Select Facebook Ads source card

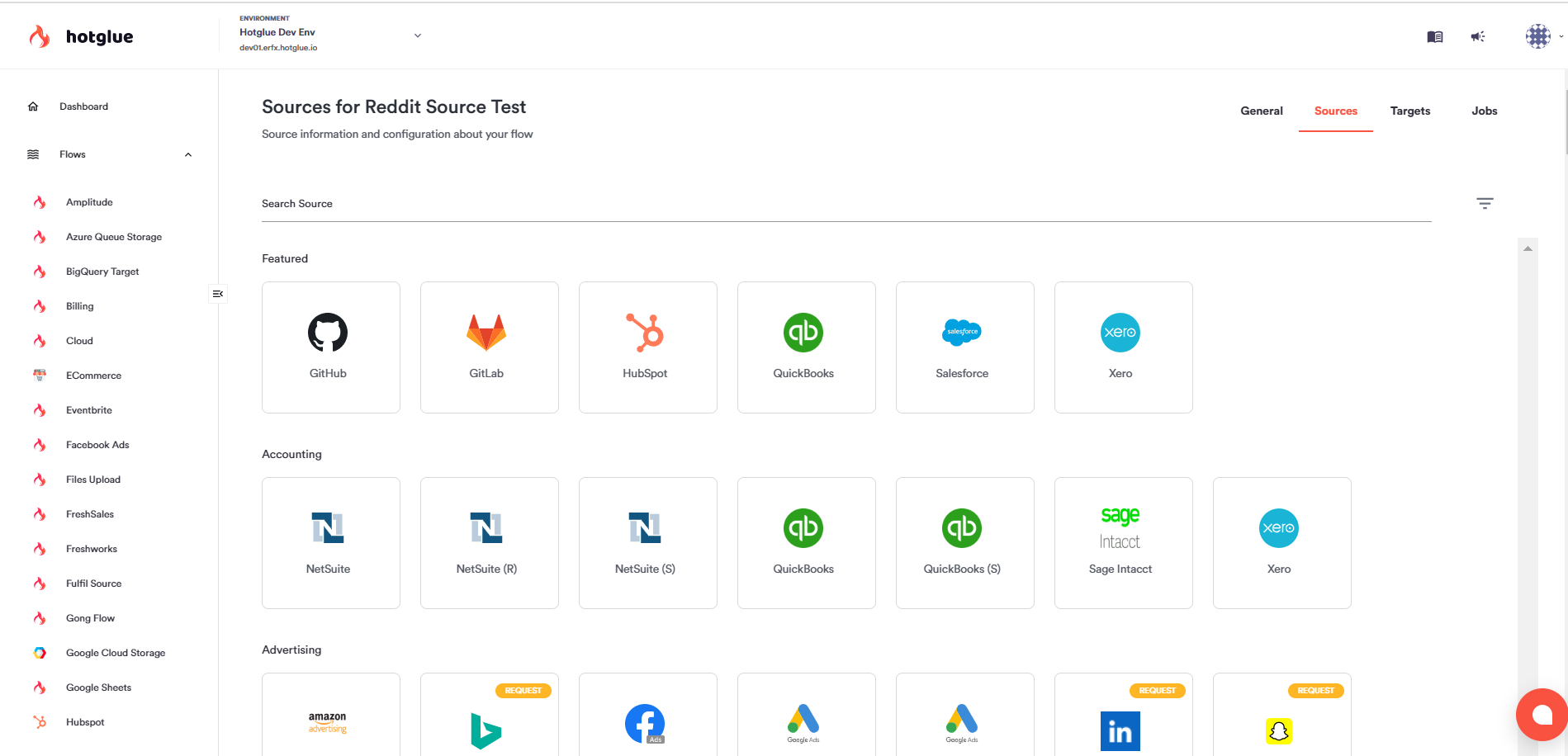tap(648, 715)
